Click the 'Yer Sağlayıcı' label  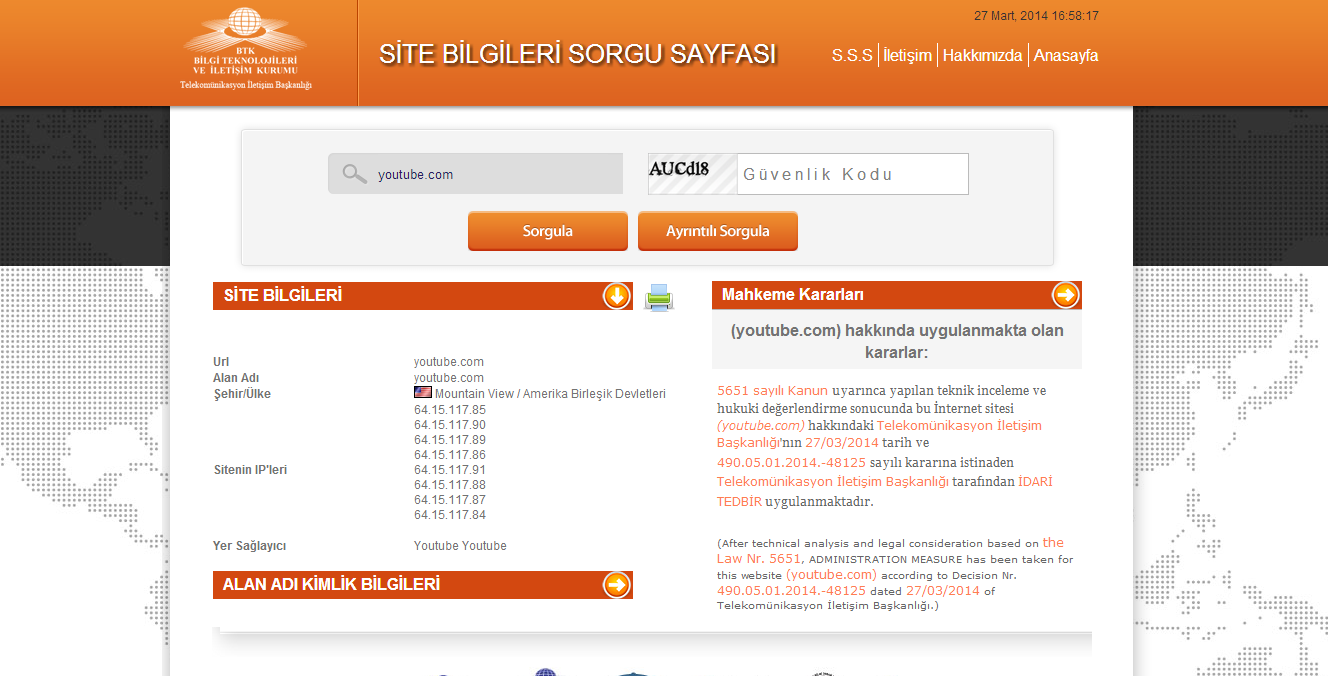pyautogui.click(x=250, y=546)
